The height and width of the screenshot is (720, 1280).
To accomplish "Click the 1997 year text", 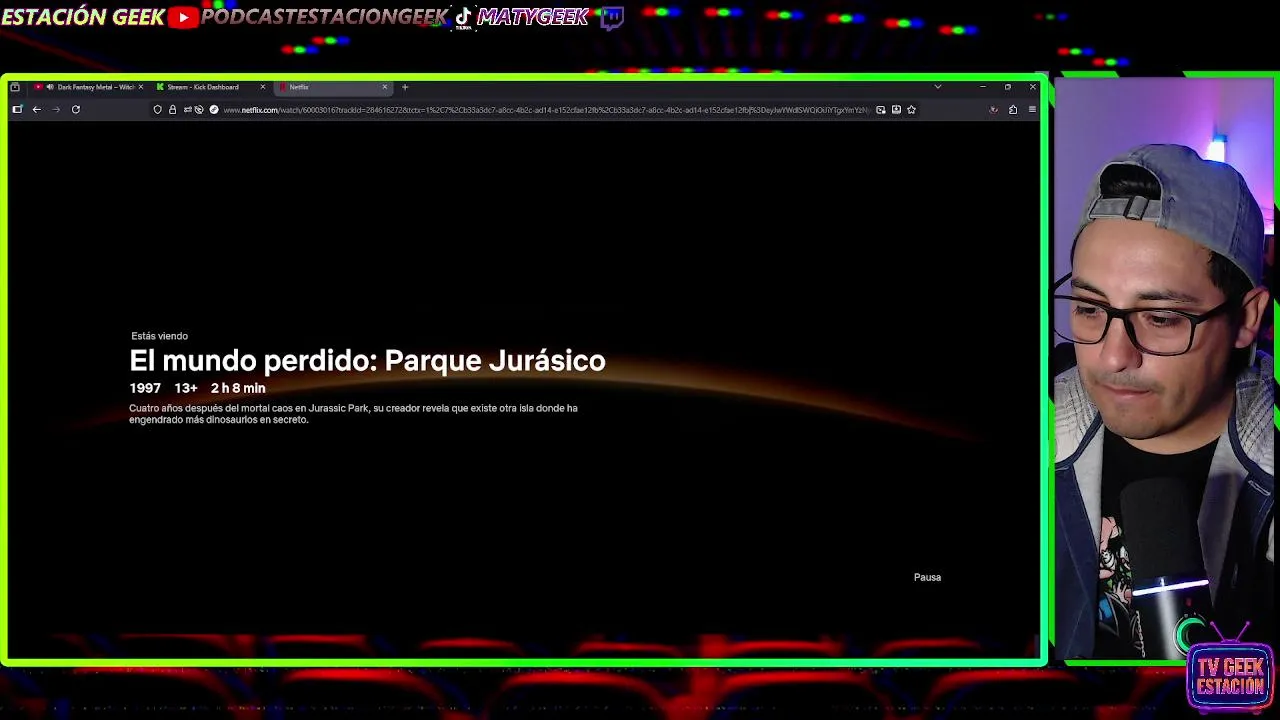I will (145, 388).
